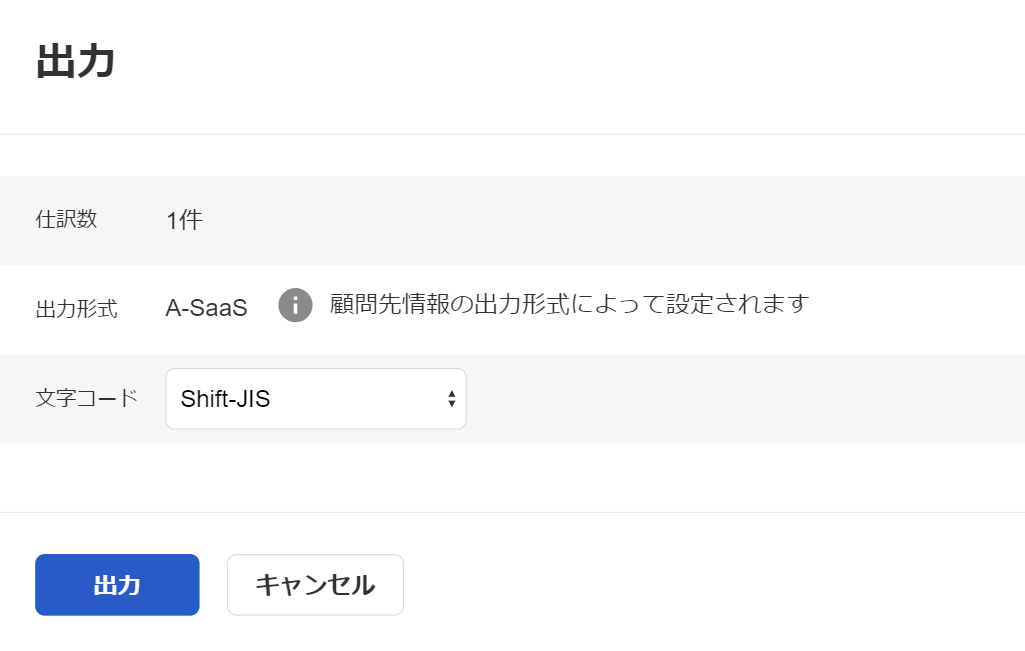Screen dimensions: 1025x651
Task: Select the 文字コード dropdown showing Shift-JIS
Action: [315, 398]
